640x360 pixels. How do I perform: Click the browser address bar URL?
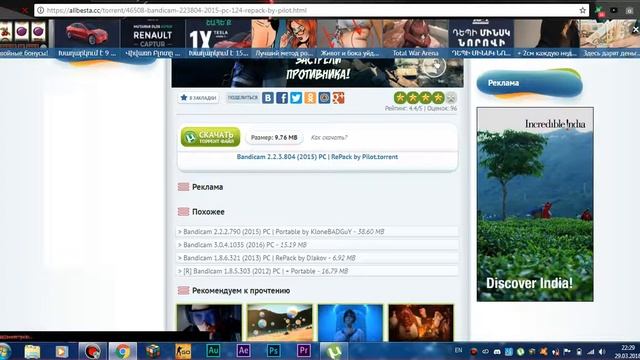tap(176, 10)
